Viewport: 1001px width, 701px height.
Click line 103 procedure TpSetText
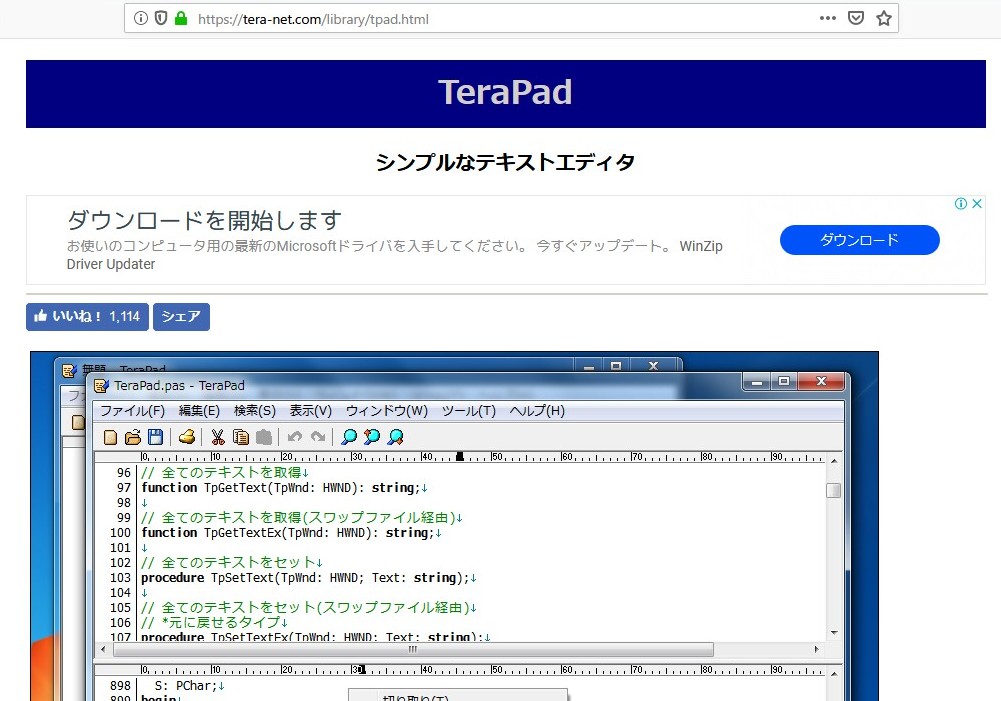[x=309, y=578]
